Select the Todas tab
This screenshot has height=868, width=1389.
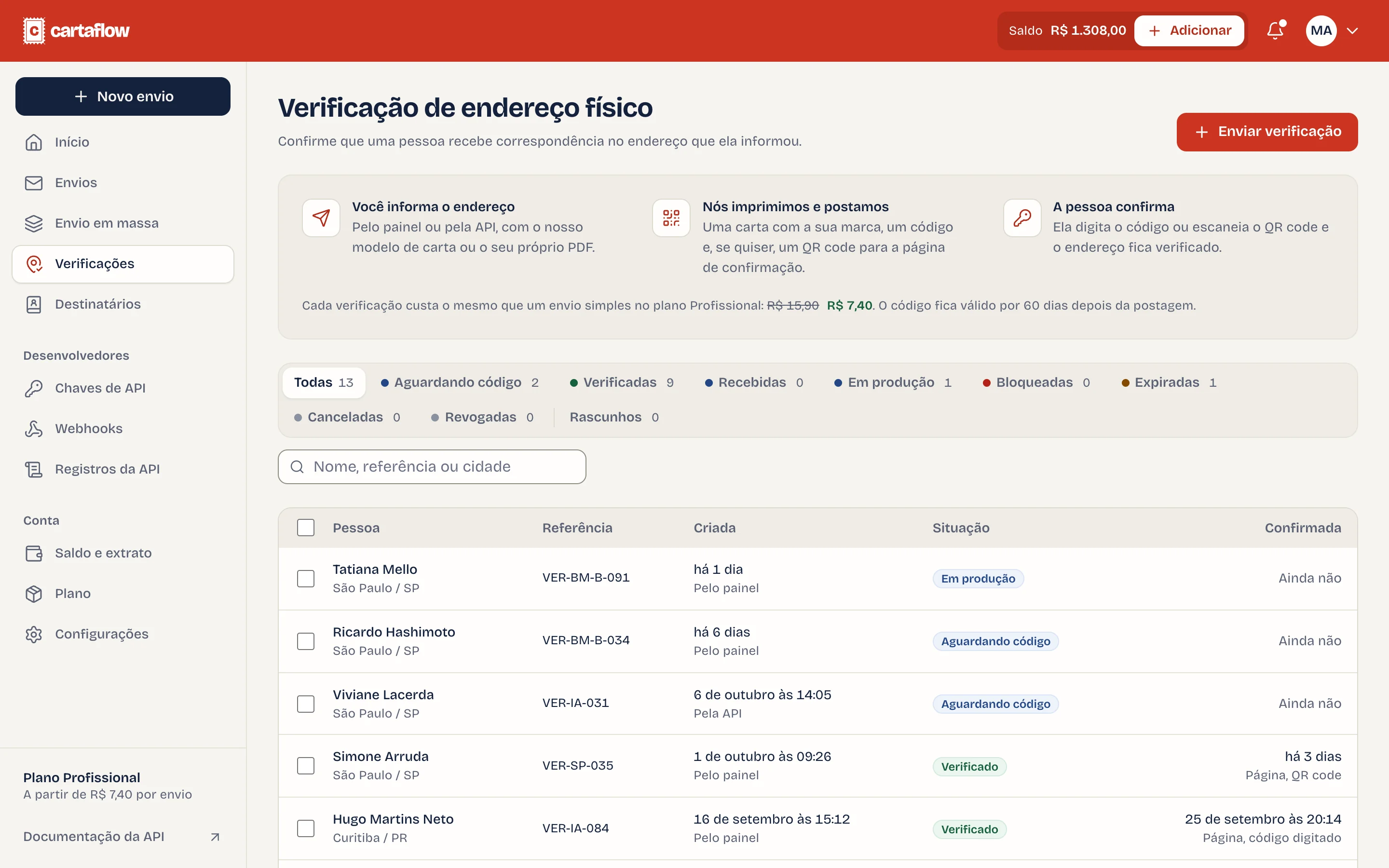click(x=324, y=383)
